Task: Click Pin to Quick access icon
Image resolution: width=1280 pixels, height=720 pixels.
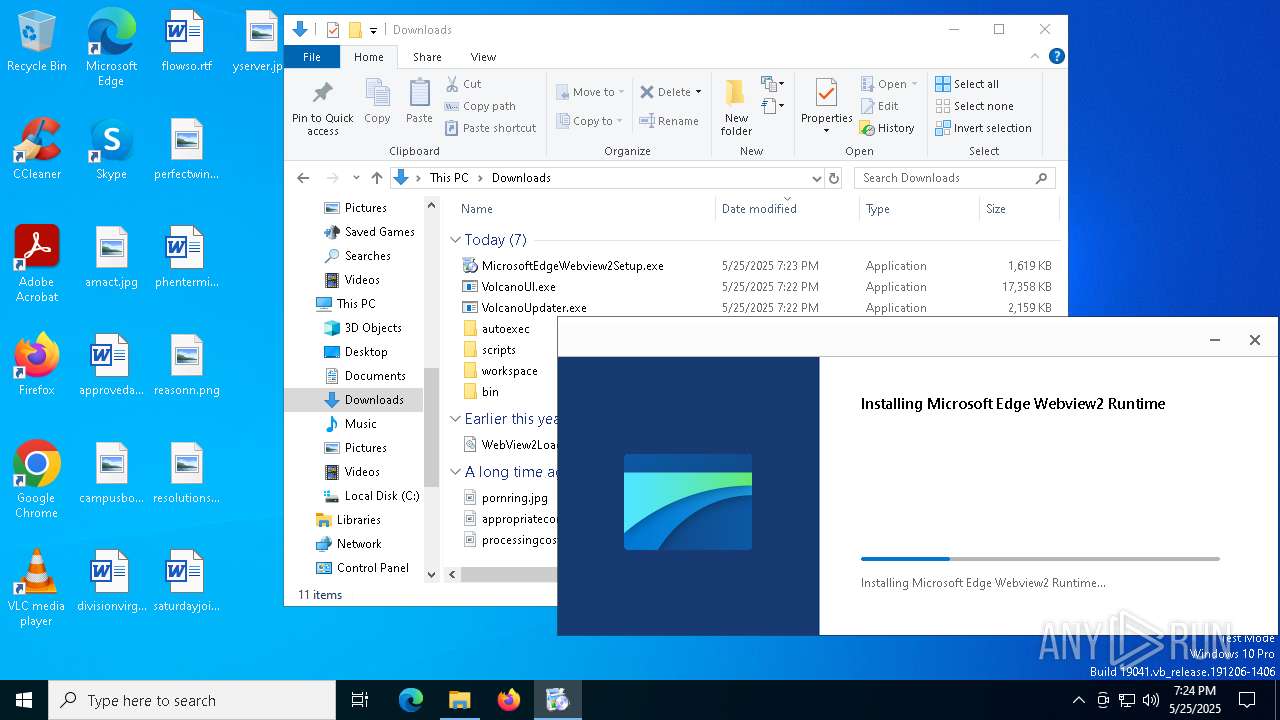Action: pos(322,108)
